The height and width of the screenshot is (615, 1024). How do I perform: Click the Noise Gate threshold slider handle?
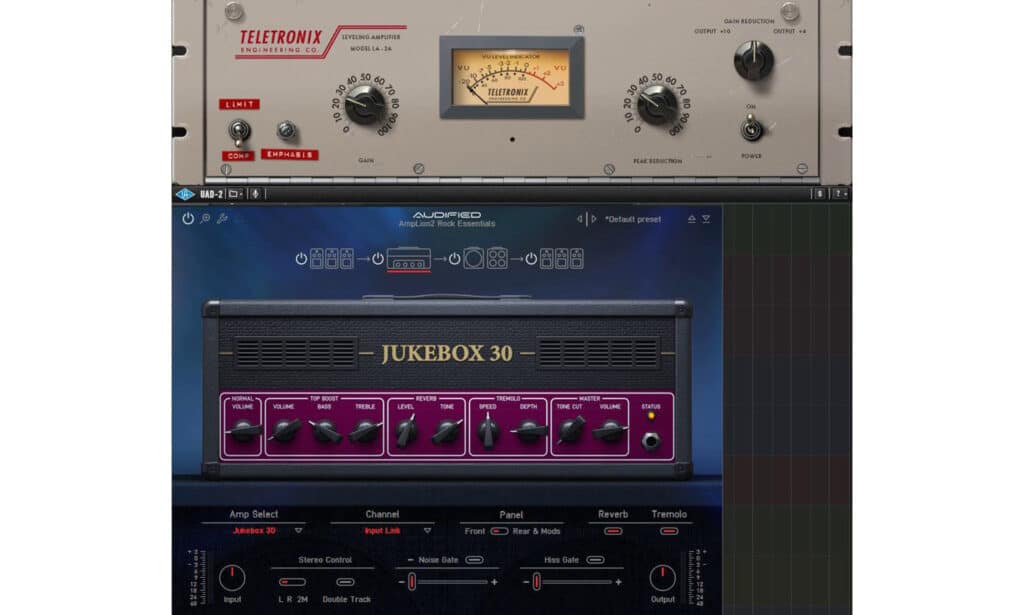[x=411, y=581]
